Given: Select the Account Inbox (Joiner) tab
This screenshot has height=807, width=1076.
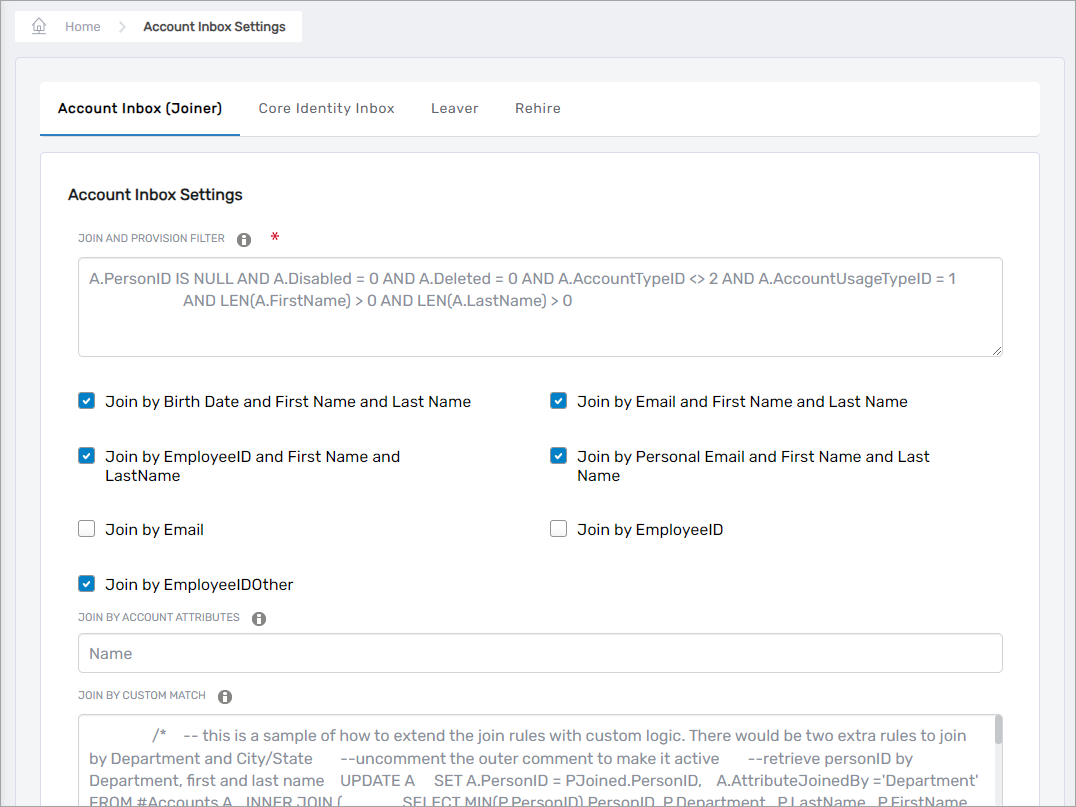Looking at the screenshot, I should (x=140, y=108).
